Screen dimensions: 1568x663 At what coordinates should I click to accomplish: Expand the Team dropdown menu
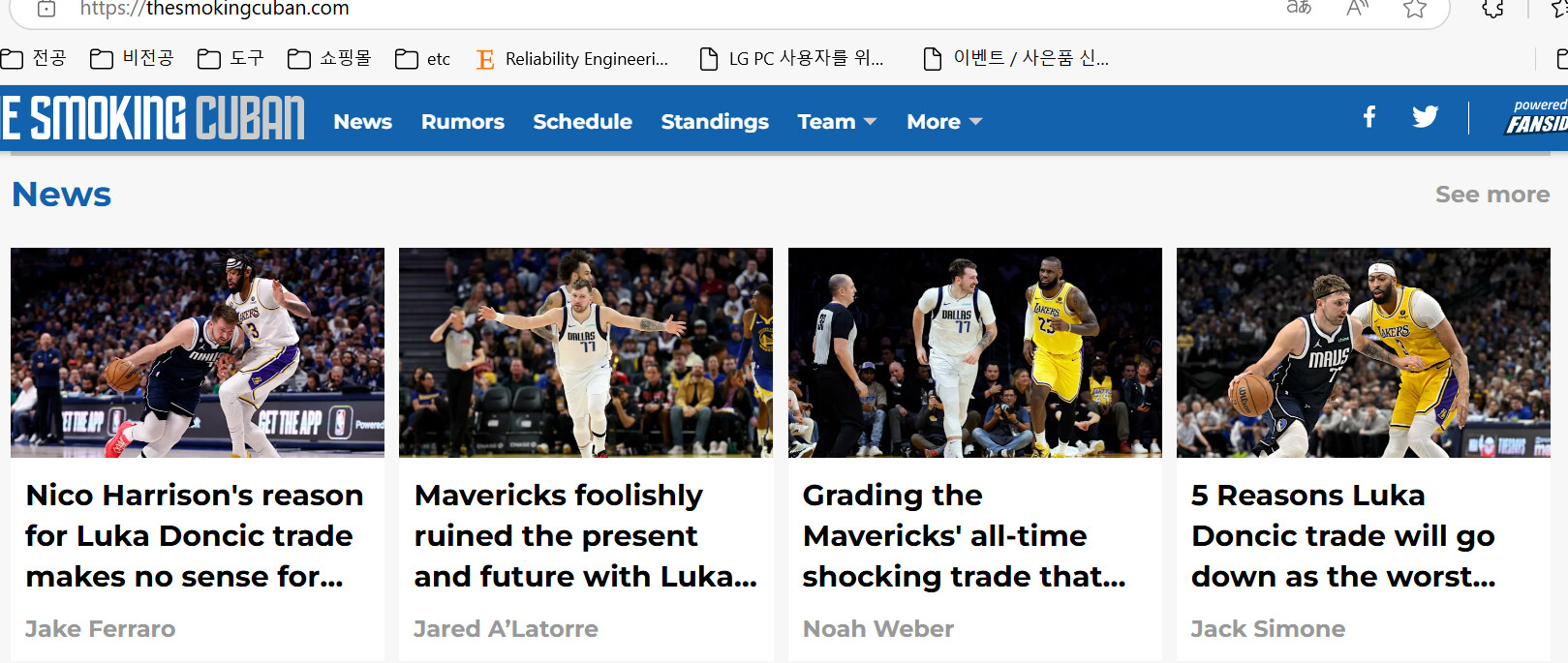837,122
